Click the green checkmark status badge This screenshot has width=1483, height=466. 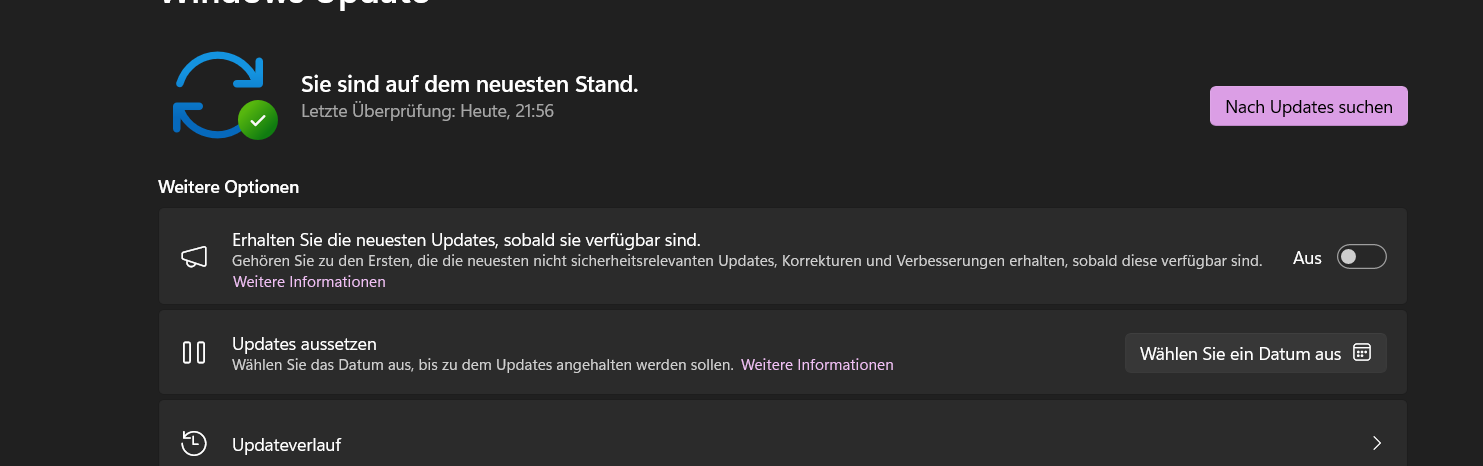(x=258, y=120)
